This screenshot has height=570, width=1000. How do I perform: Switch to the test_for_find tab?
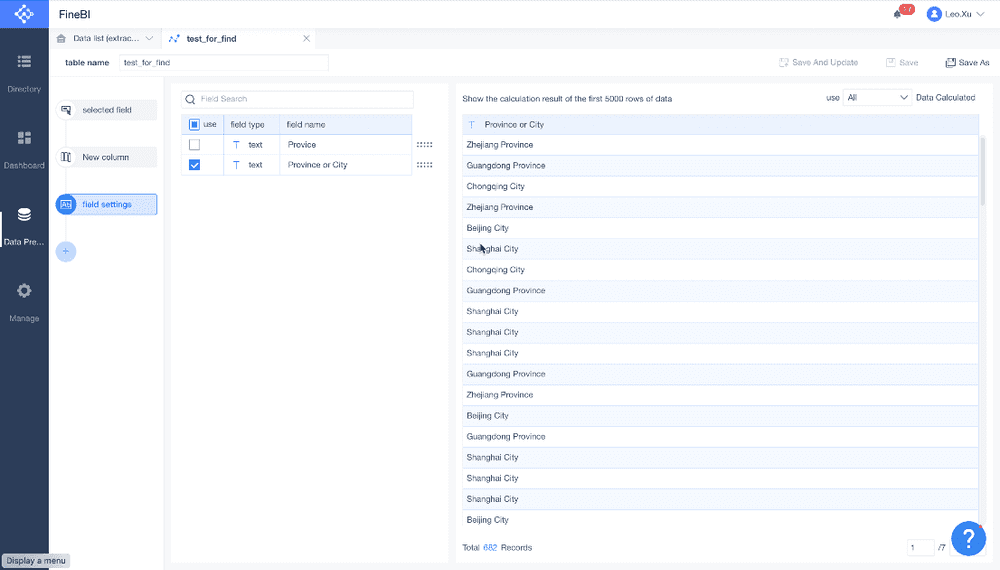click(211, 39)
